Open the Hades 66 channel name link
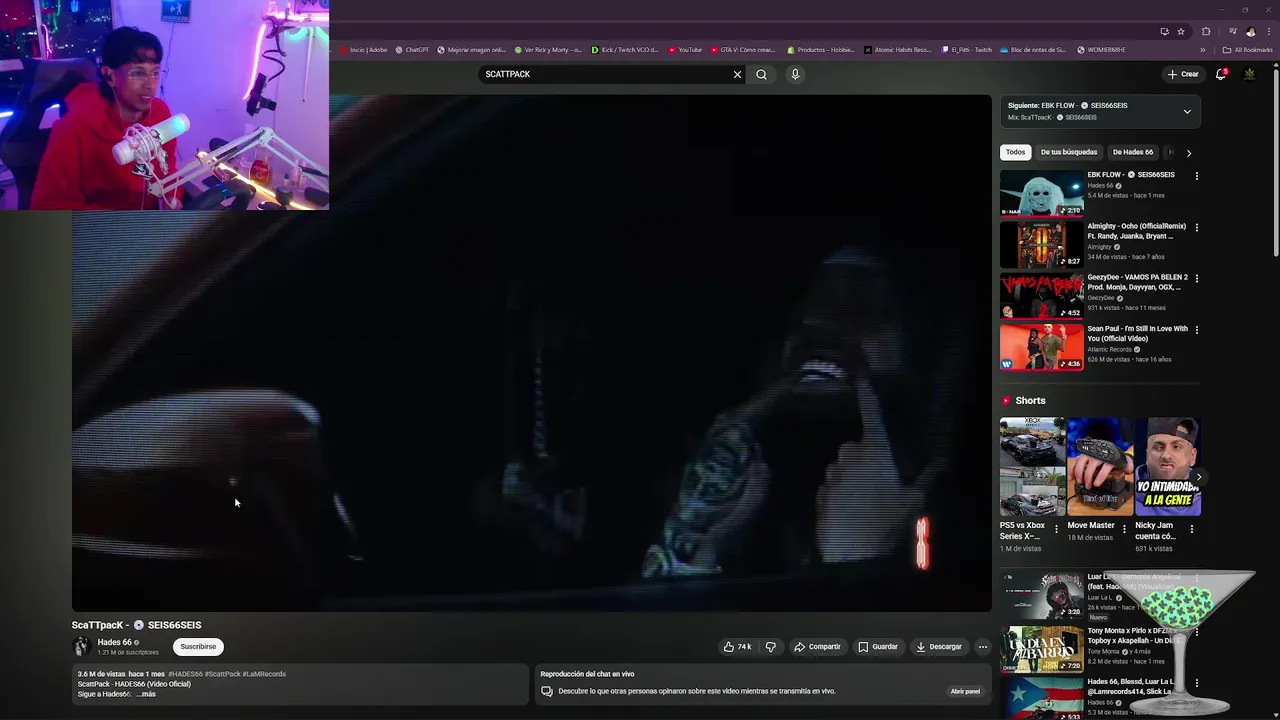 click(x=114, y=642)
